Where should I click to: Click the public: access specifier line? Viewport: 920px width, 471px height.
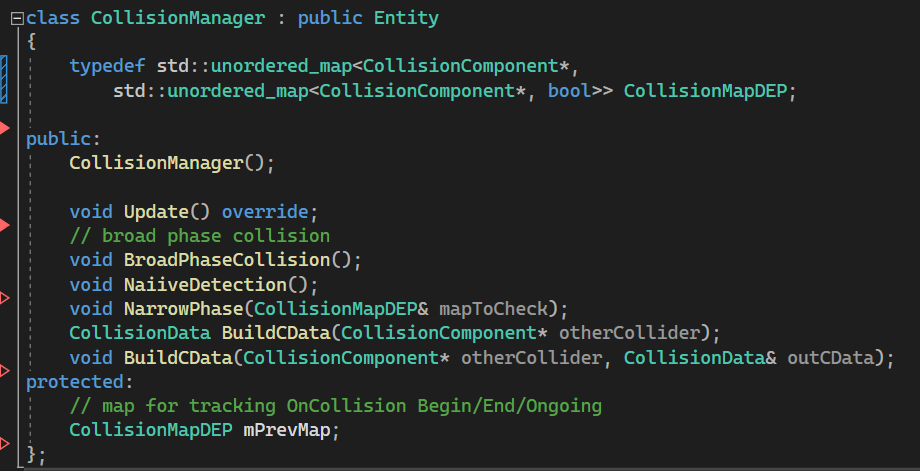pyautogui.click(x=63, y=139)
